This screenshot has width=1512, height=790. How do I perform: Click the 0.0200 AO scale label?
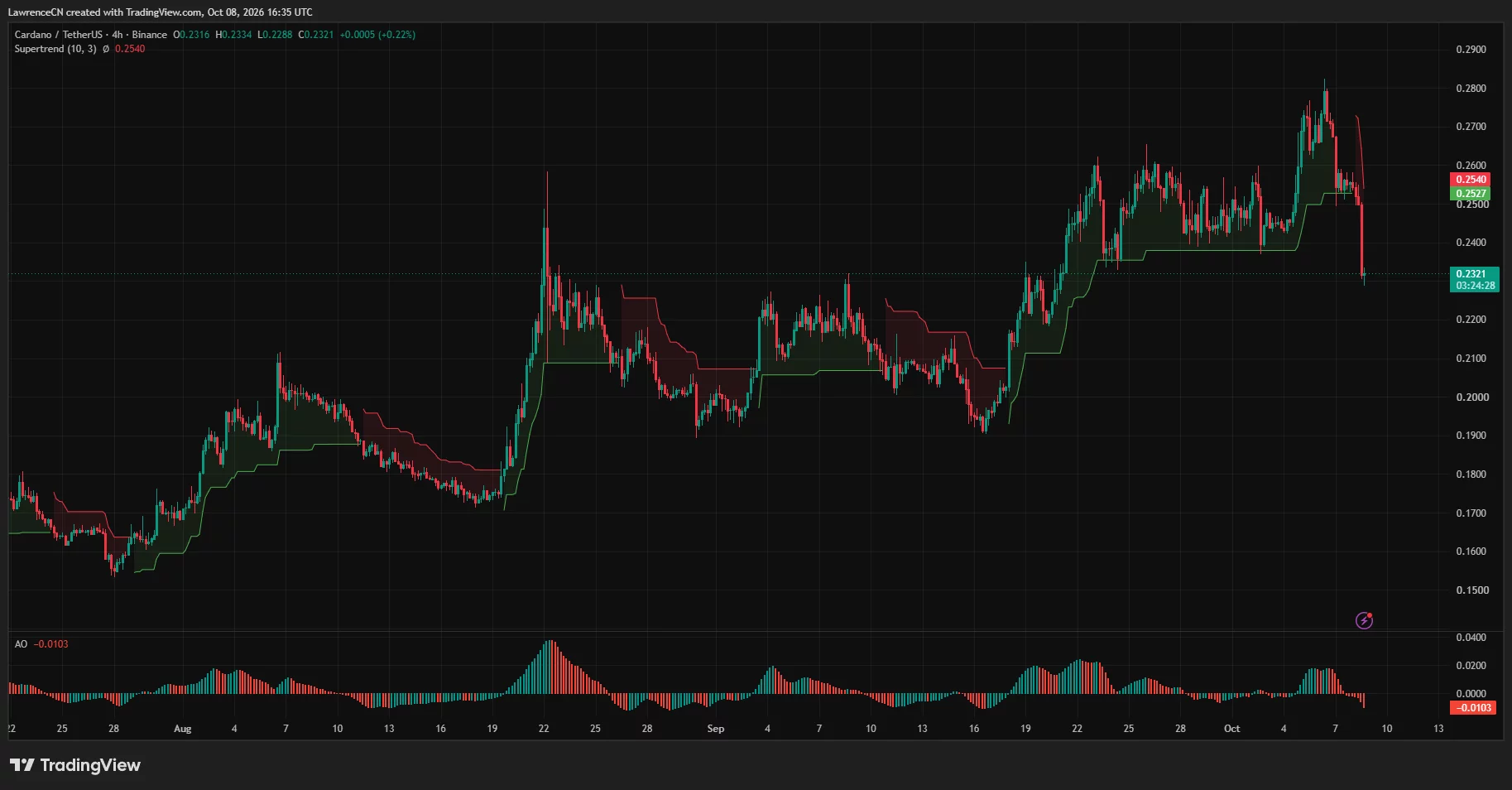1471,666
